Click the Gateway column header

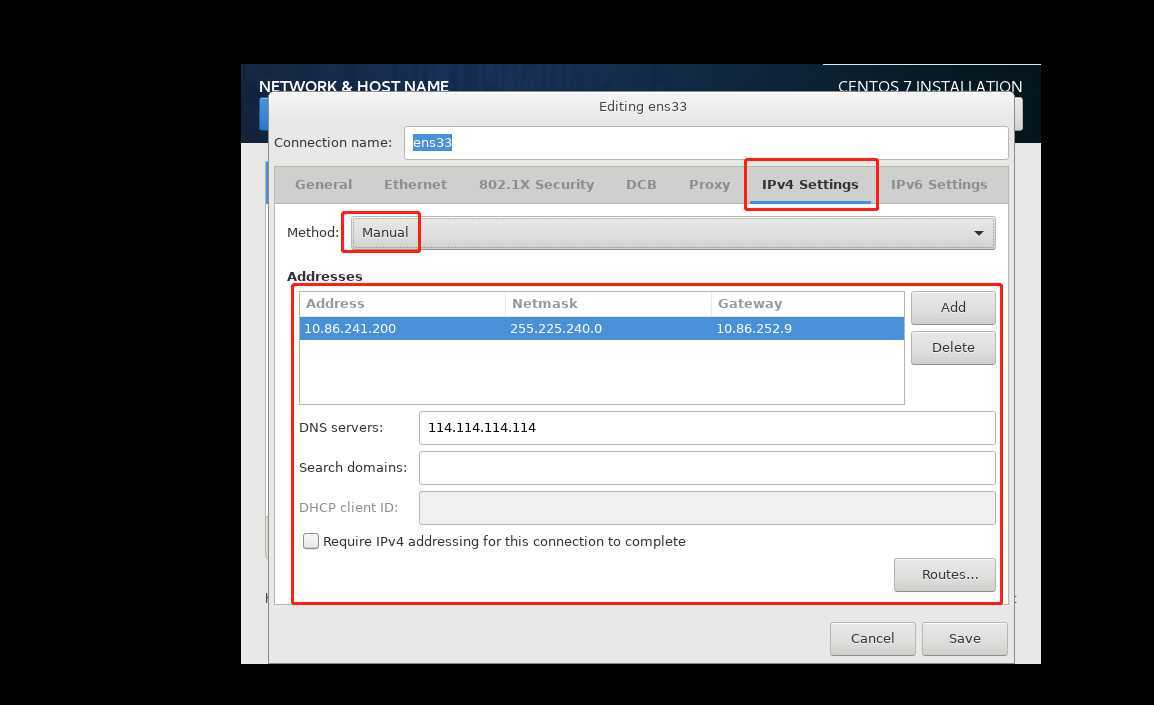tap(807, 304)
